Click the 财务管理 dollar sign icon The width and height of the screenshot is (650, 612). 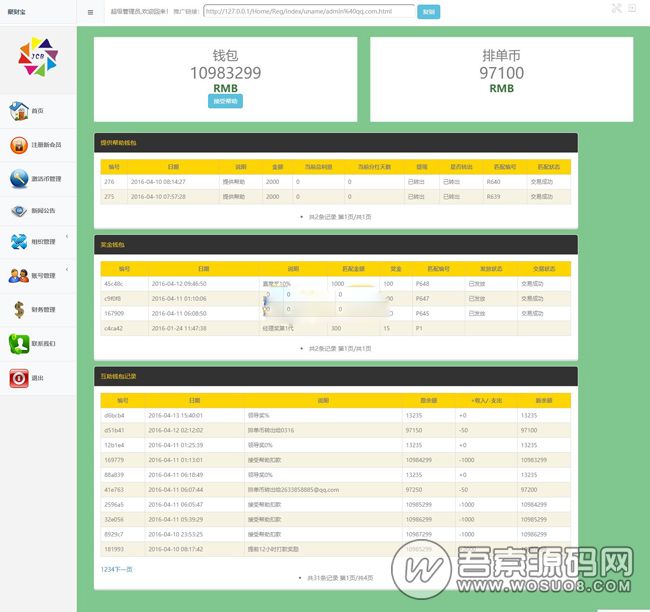pyautogui.click(x=18, y=310)
